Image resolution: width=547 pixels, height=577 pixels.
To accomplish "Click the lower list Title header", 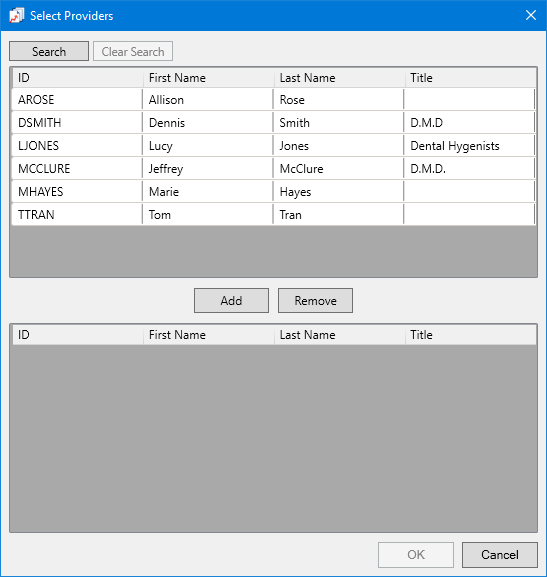I will pyautogui.click(x=470, y=335).
